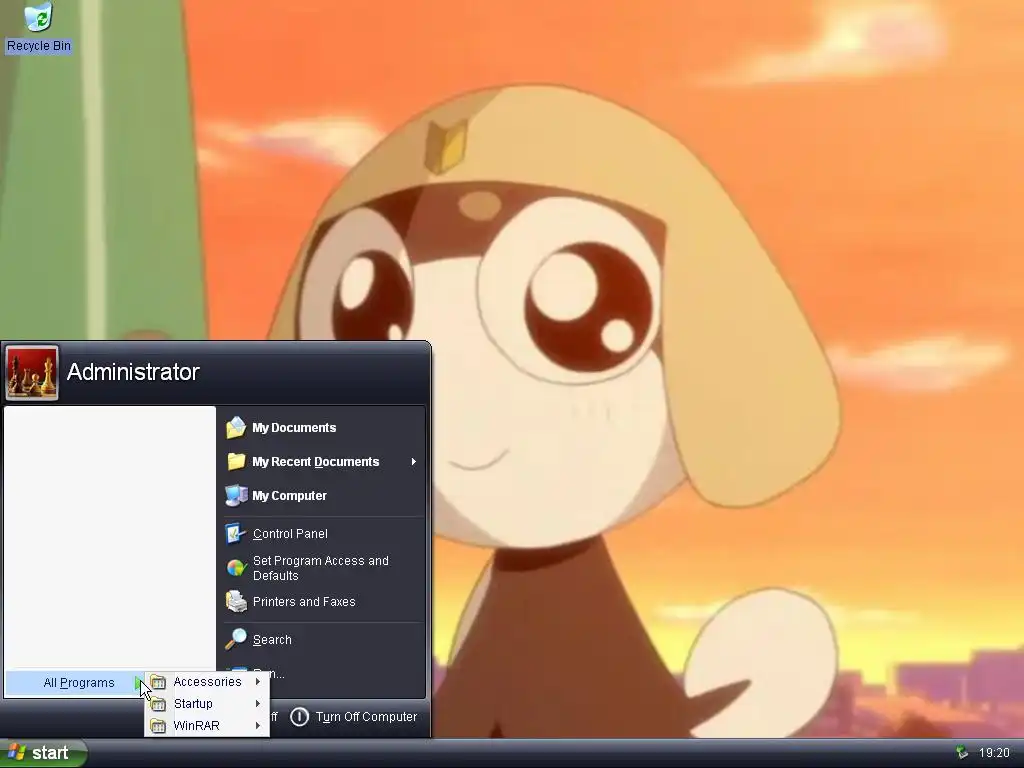1024x768 pixels.
Task: Click the Set Program Access globe icon
Action: click(x=236, y=568)
